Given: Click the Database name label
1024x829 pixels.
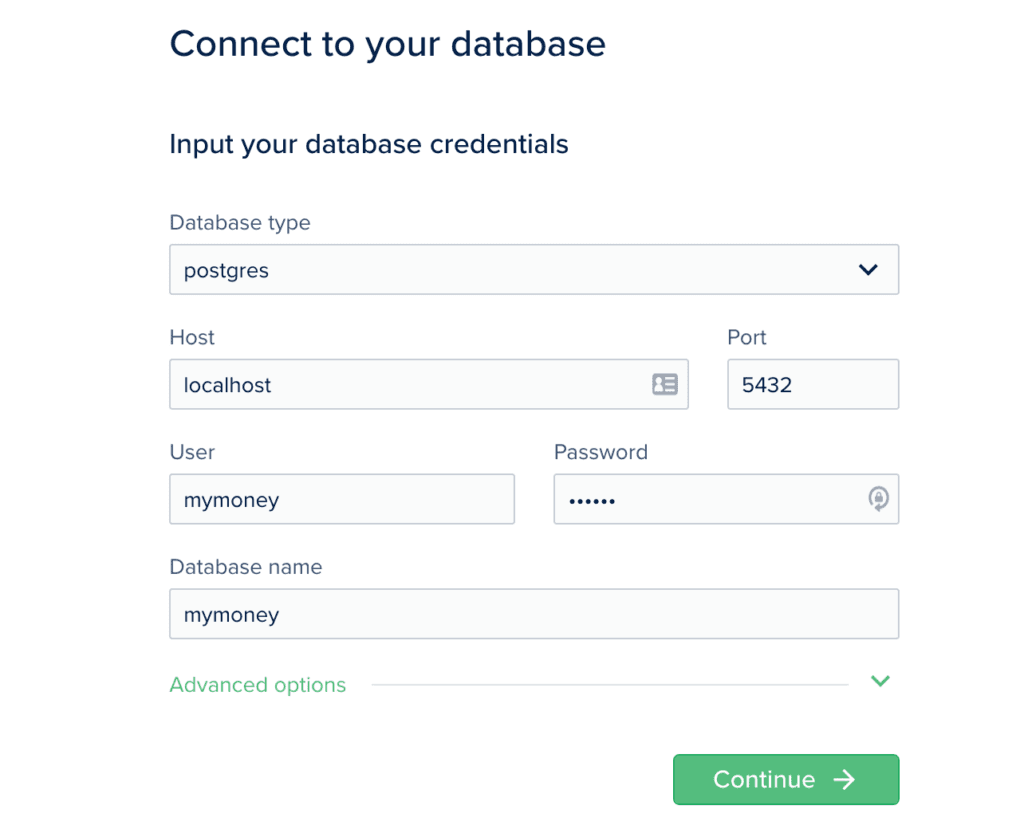Looking at the screenshot, I should (x=246, y=566).
